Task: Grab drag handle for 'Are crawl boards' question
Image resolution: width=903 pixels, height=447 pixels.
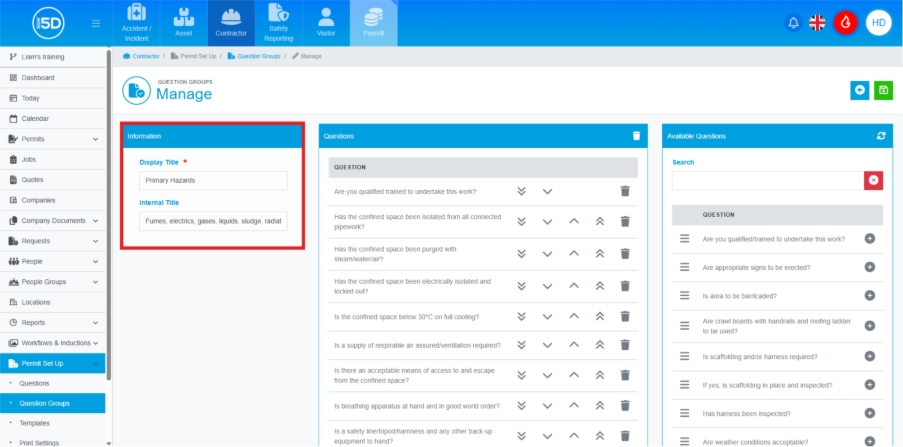Action: 684,326
